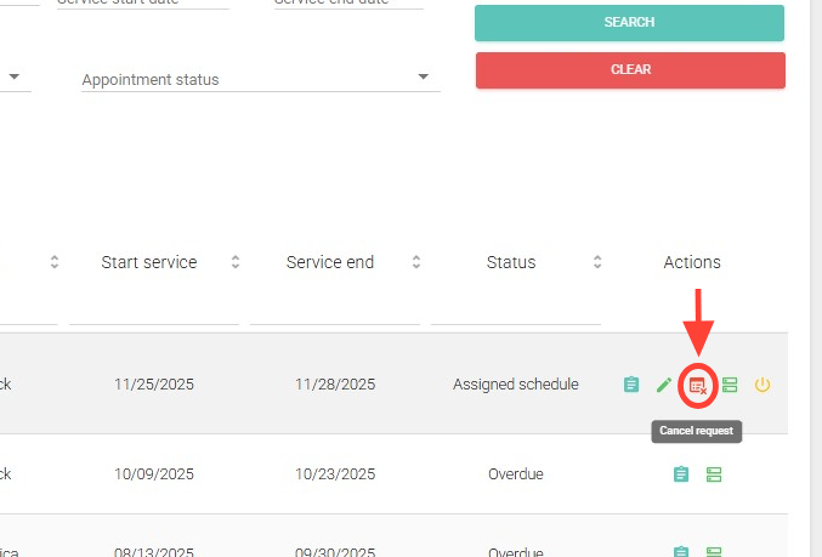Sort table by Start service arrows
This screenshot has width=822, height=557.
pos(235,262)
